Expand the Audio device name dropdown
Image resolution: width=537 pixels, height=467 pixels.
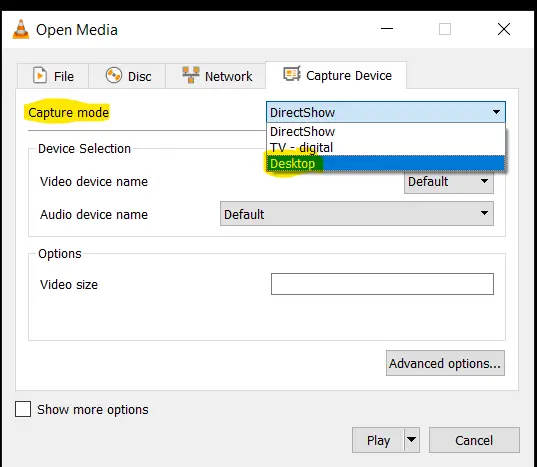357,214
